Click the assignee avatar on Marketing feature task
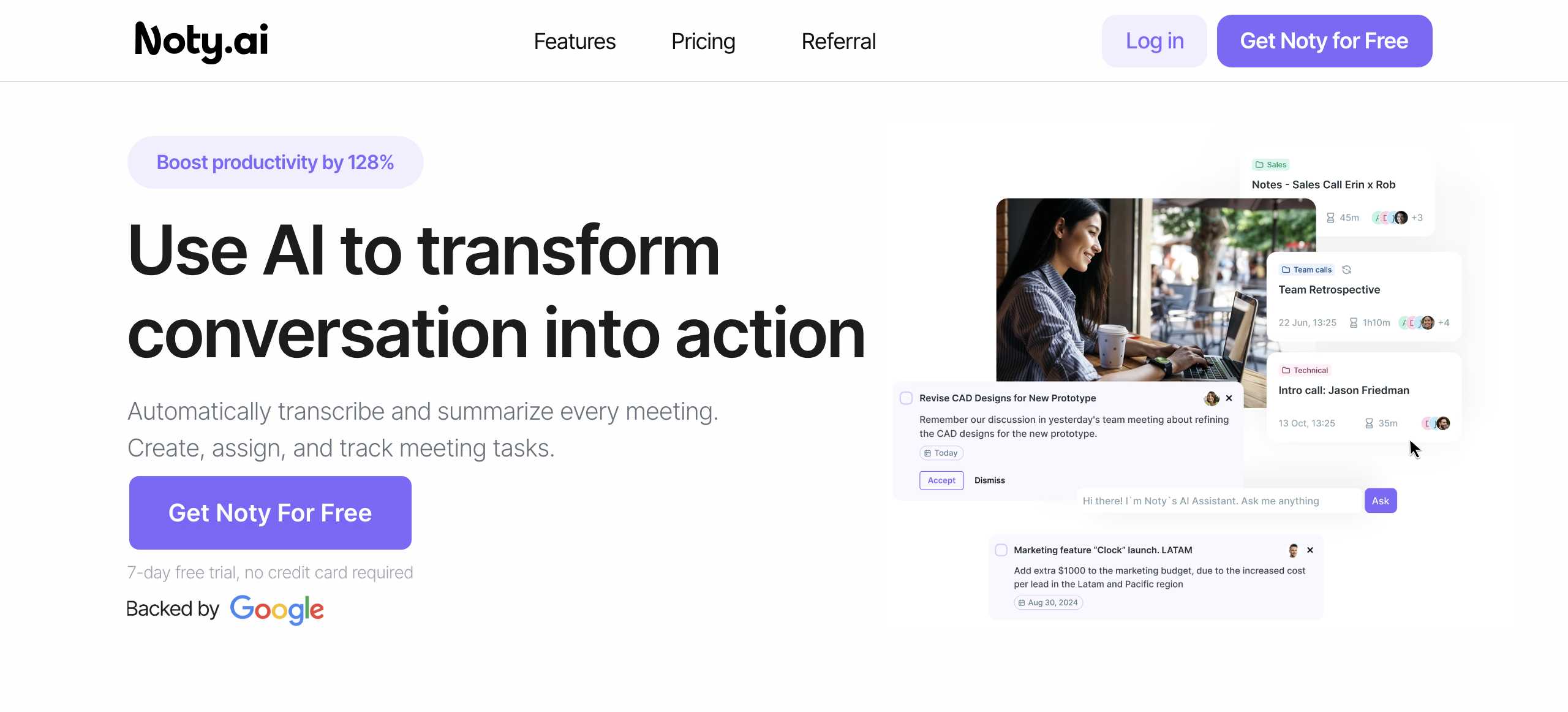1568x712 pixels. pyautogui.click(x=1293, y=550)
